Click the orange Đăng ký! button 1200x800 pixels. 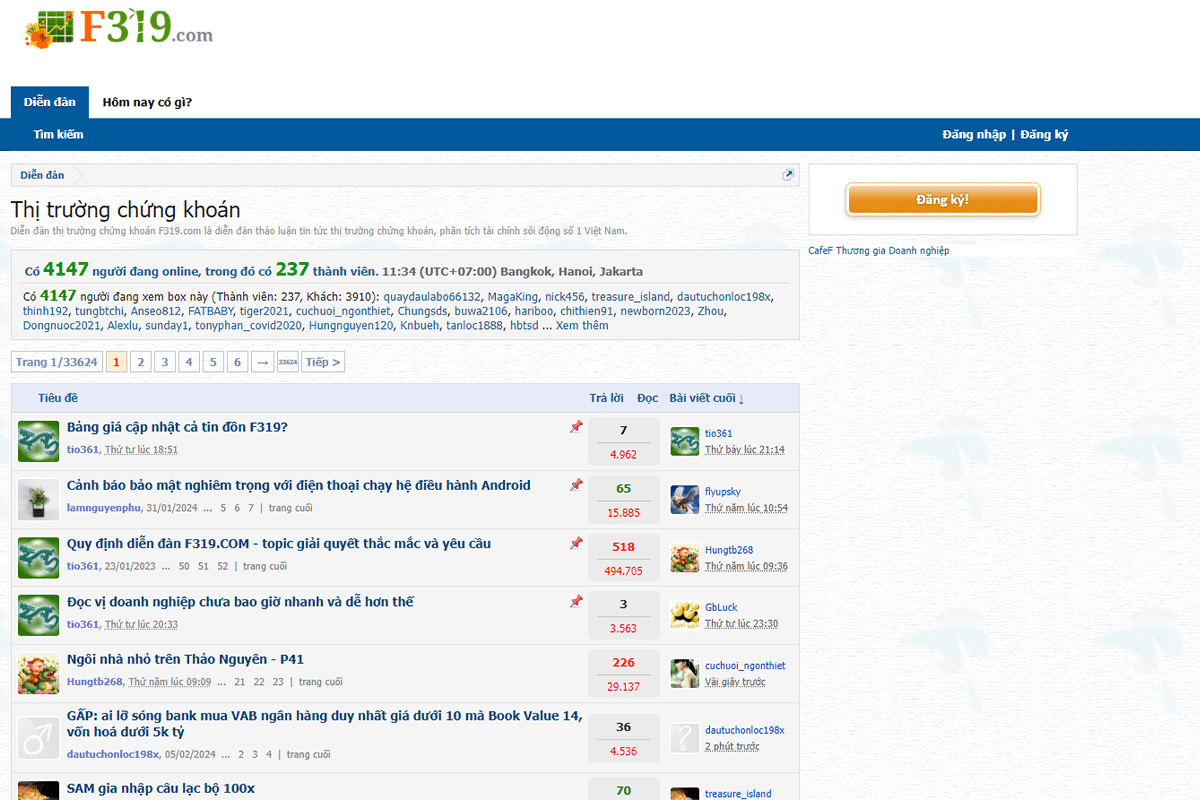942,200
